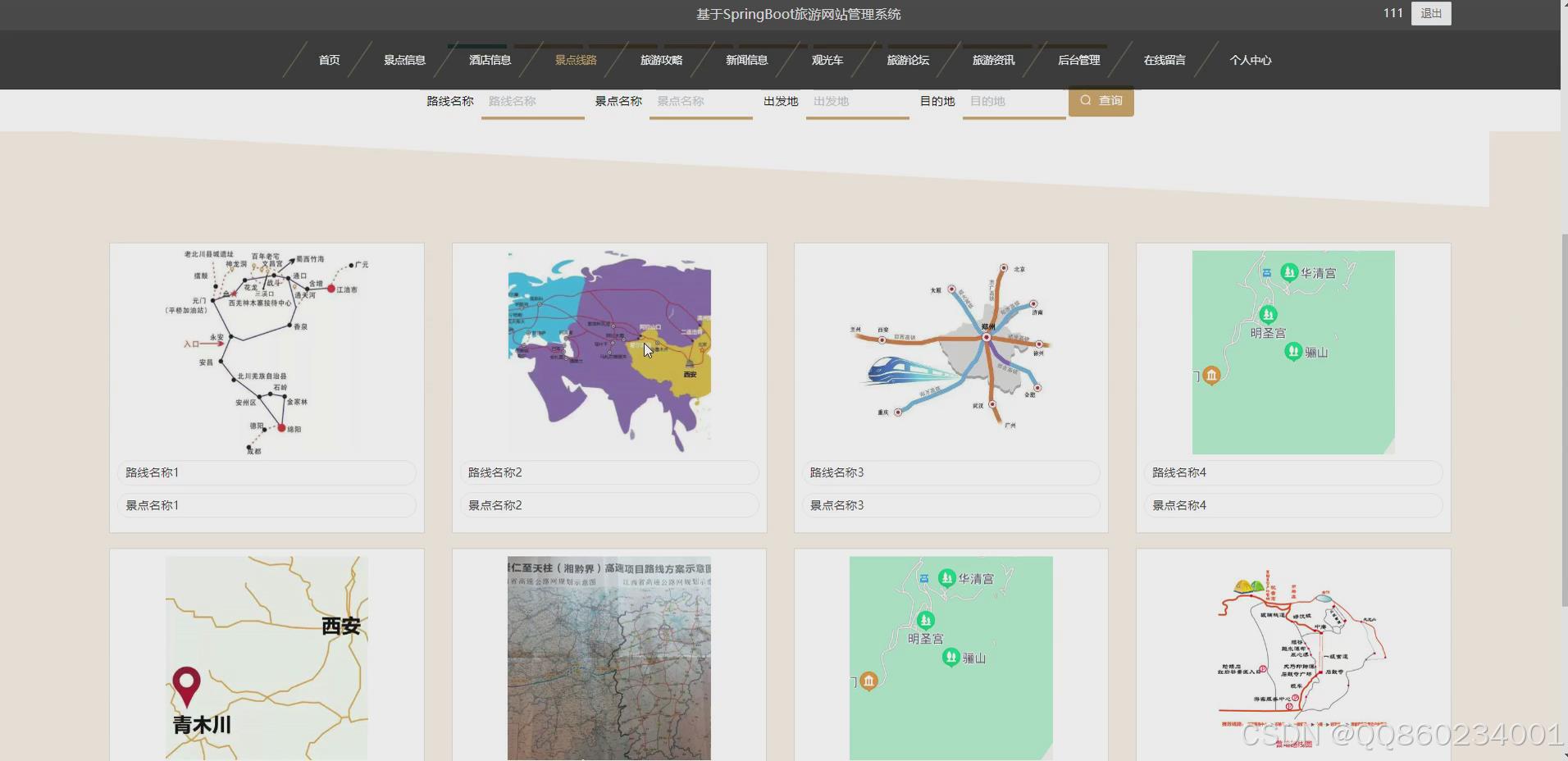The image size is (1568, 761).
Task: Open the red scenic route map thumbnail
Action: [x=1293, y=658]
